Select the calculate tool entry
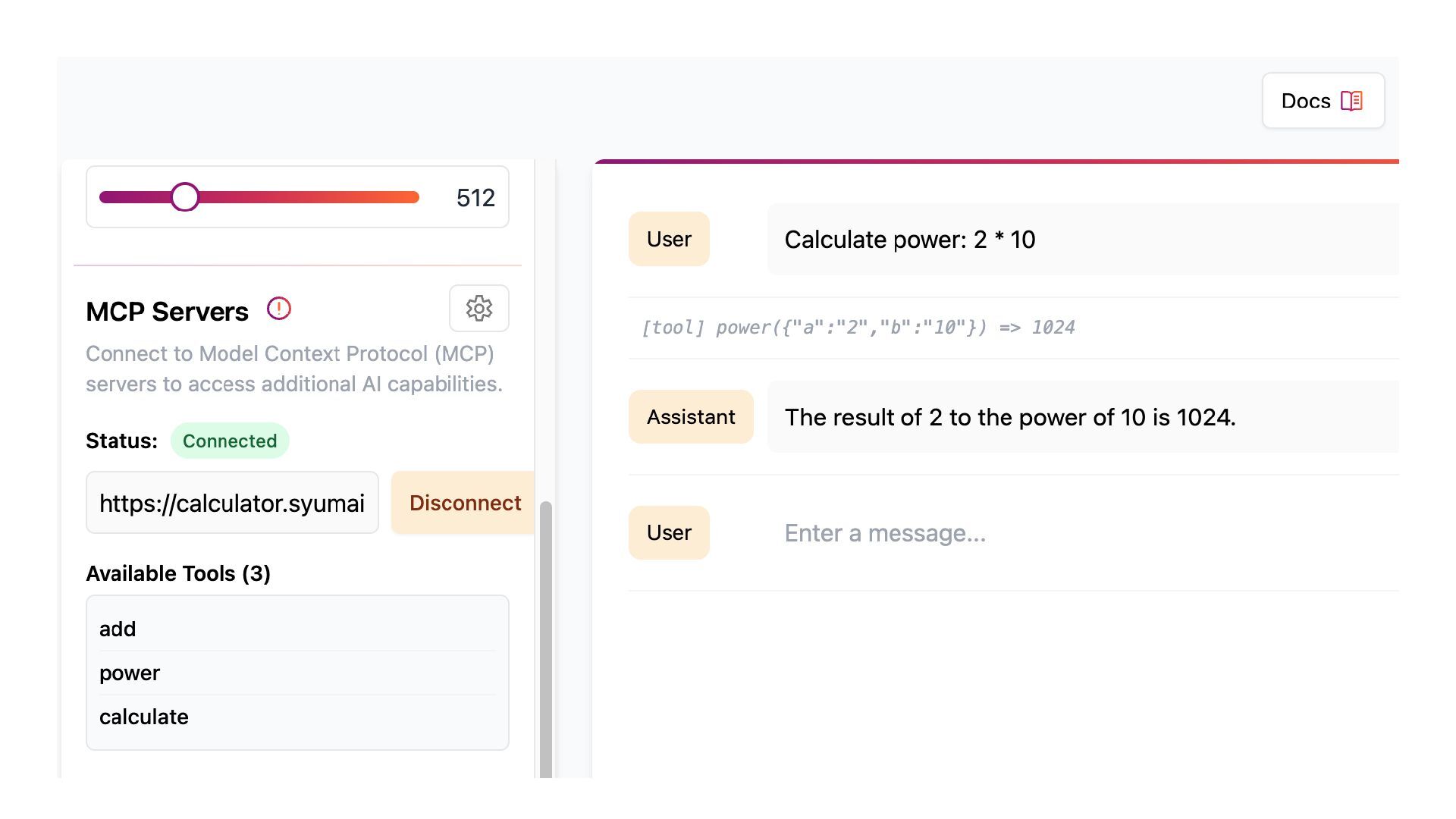Viewport: 1456px width, 819px height. [144, 717]
